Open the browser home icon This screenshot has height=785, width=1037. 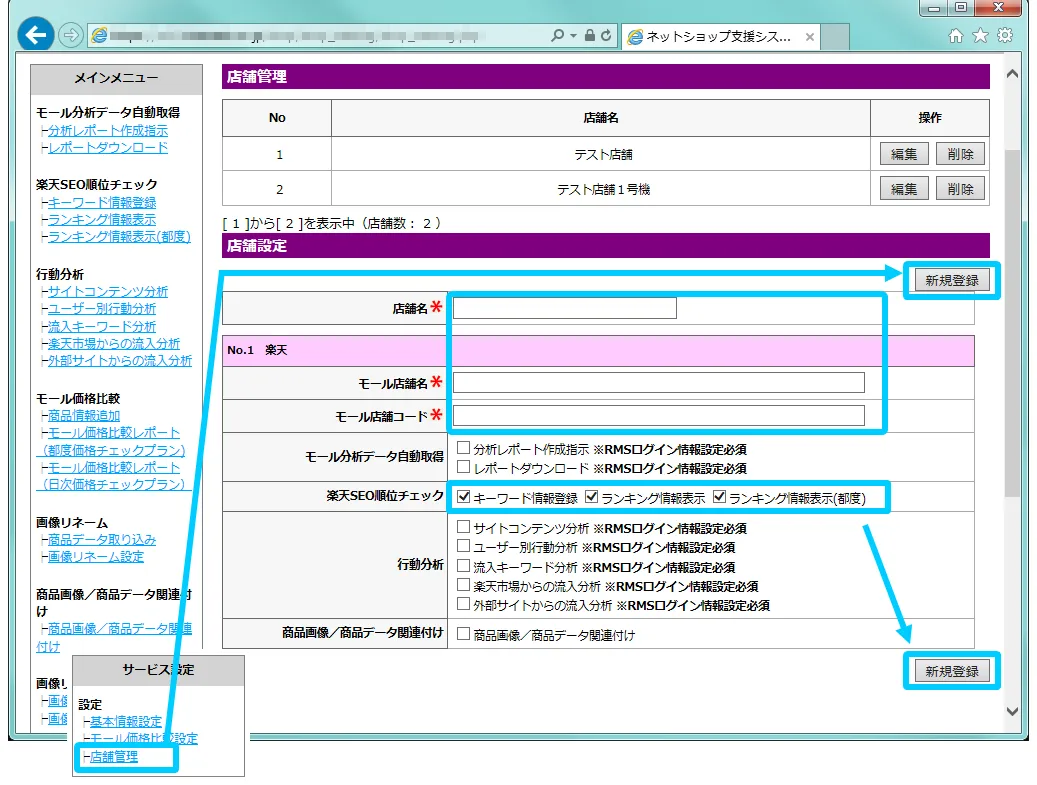point(956,36)
